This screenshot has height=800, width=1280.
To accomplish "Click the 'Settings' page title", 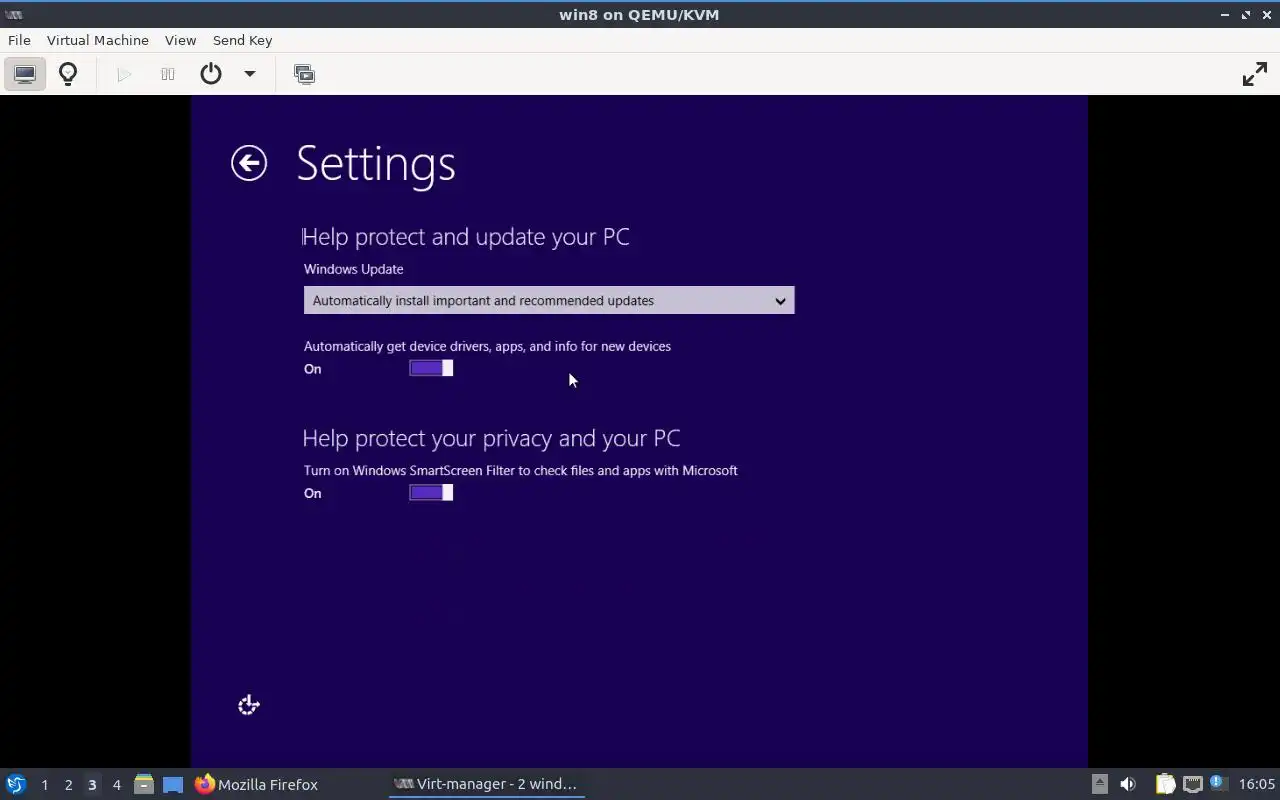I will pos(376,163).
